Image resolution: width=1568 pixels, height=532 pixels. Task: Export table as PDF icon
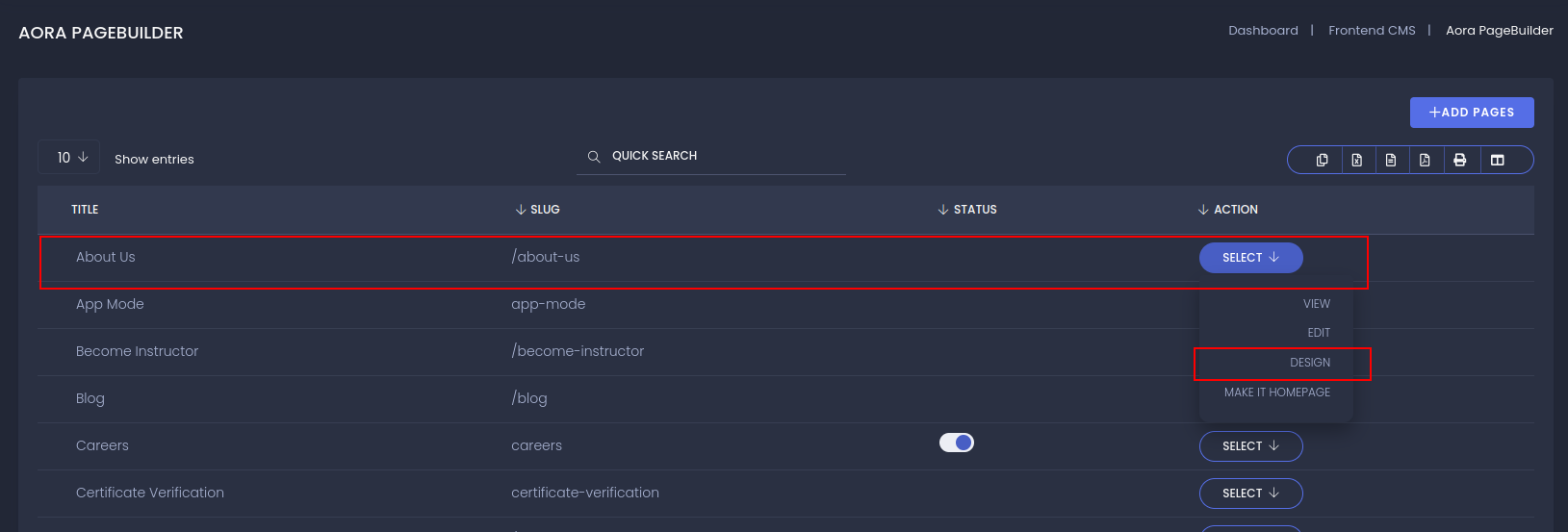point(1425,160)
